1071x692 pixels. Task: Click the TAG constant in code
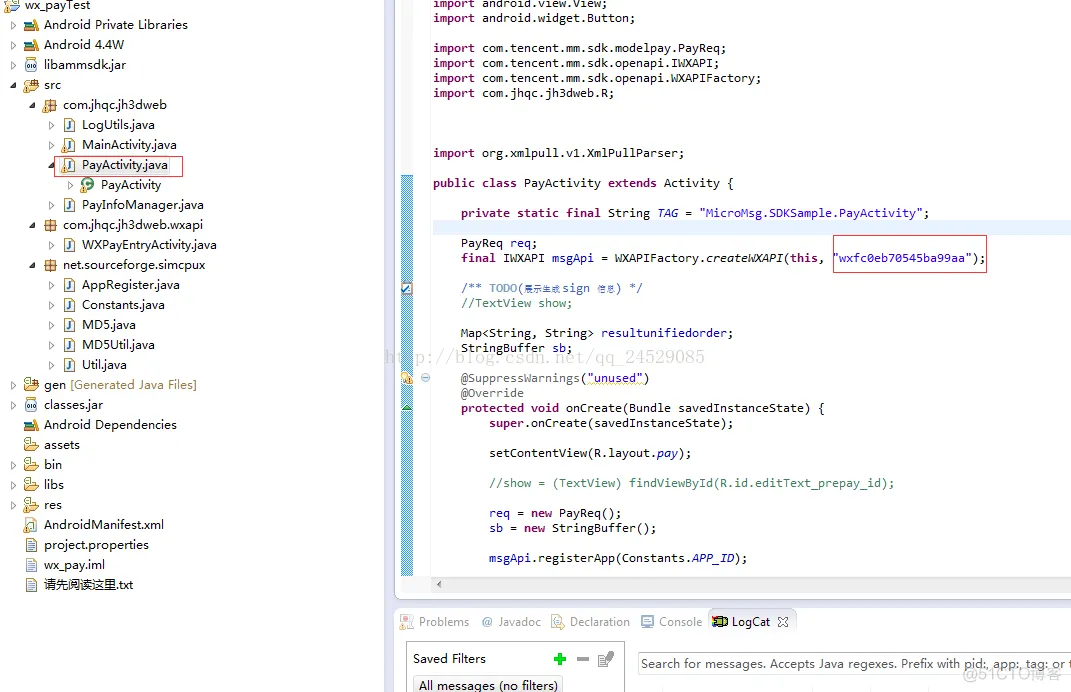pos(667,213)
